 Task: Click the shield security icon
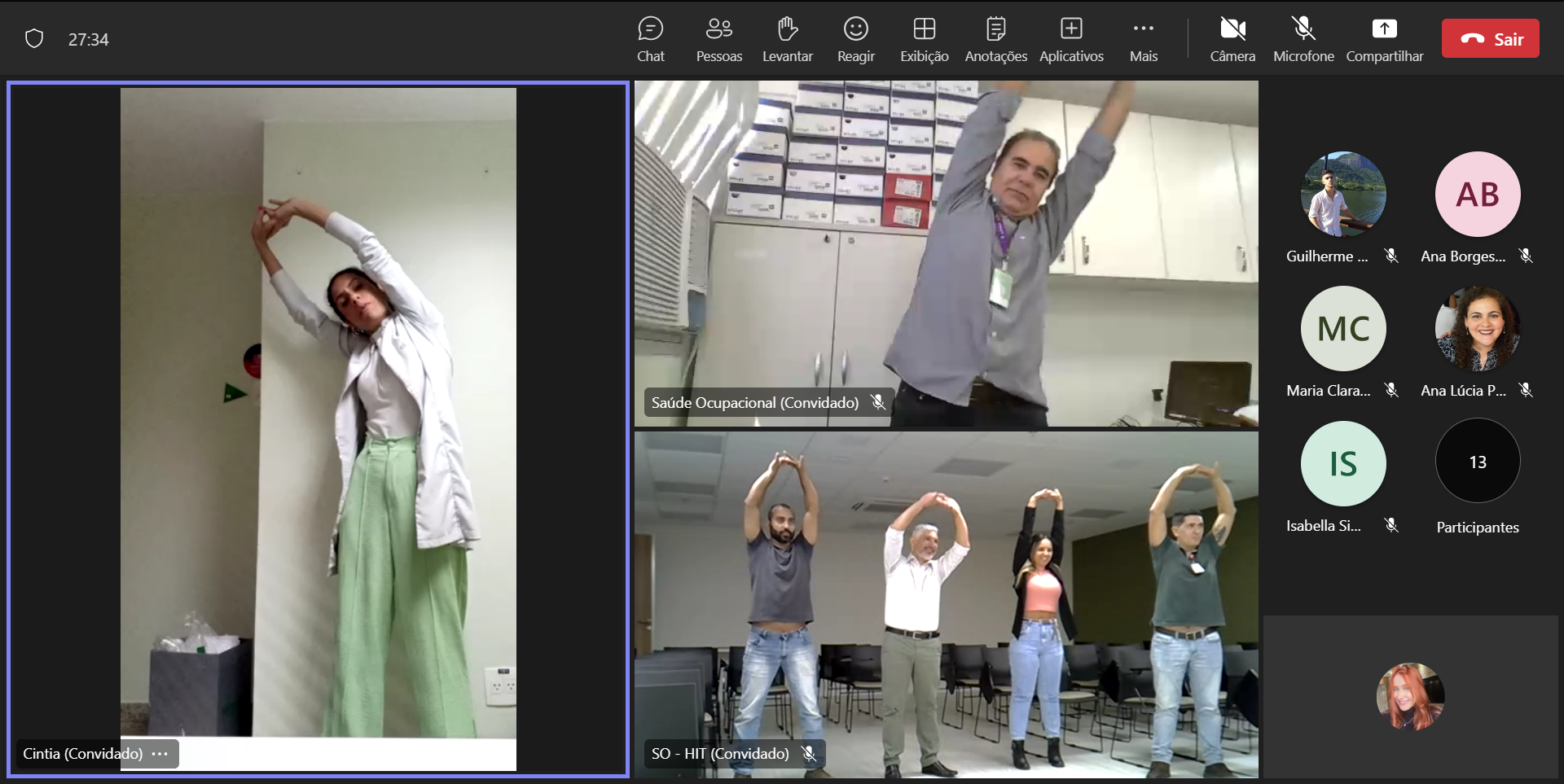[34, 39]
